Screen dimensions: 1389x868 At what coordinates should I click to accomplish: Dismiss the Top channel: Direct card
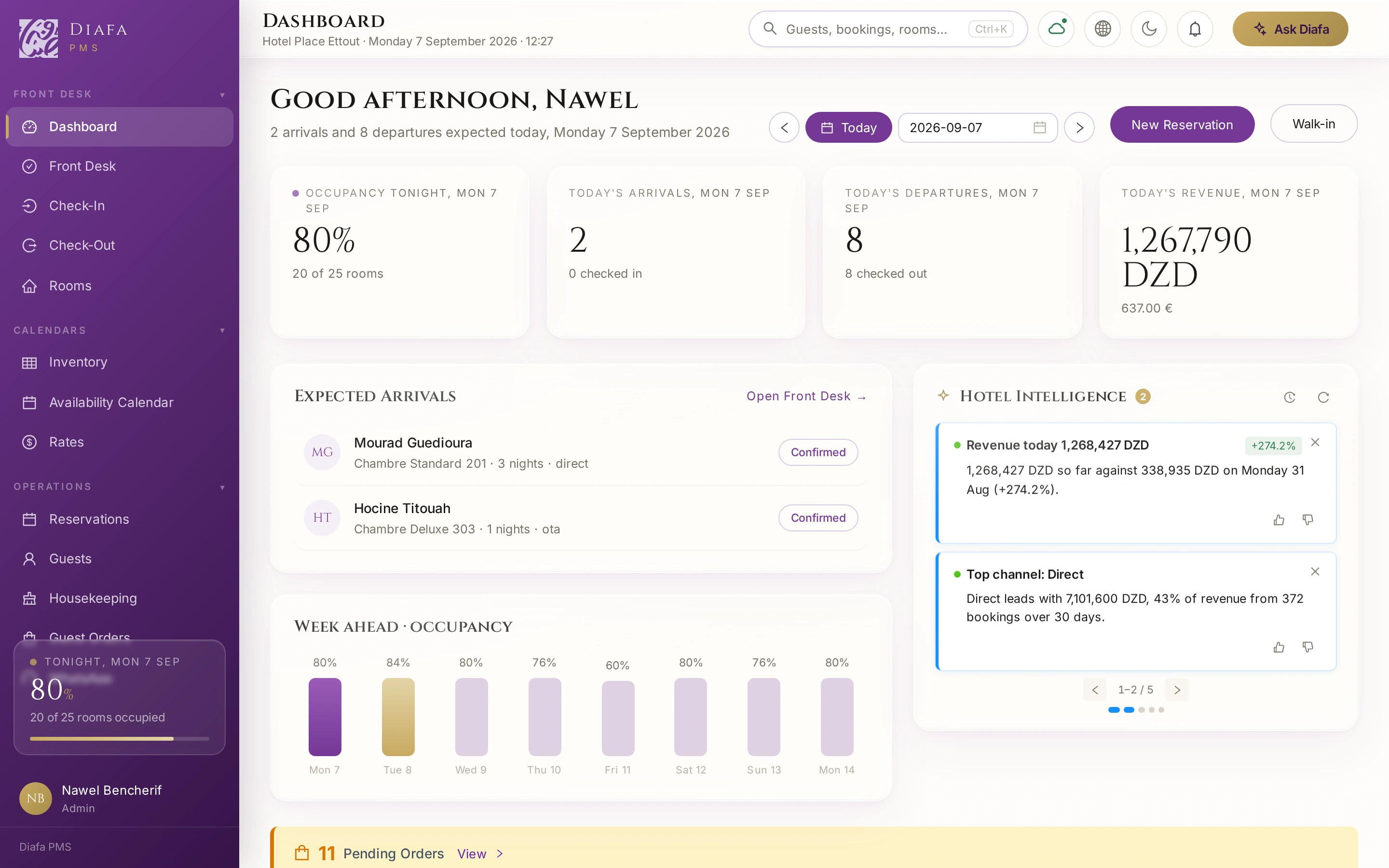click(1315, 571)
